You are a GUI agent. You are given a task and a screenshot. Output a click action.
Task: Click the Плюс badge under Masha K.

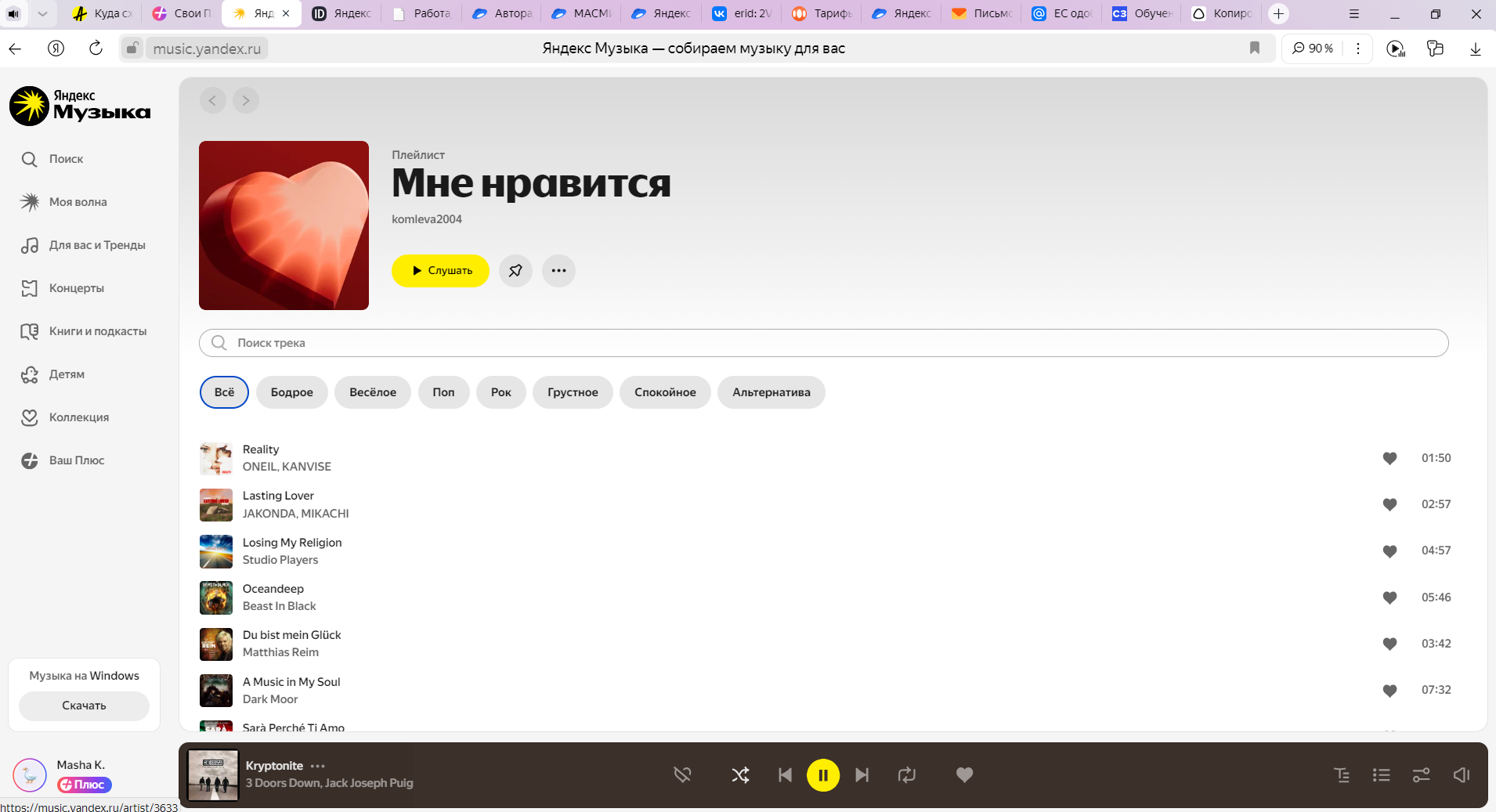coord(85,785)
